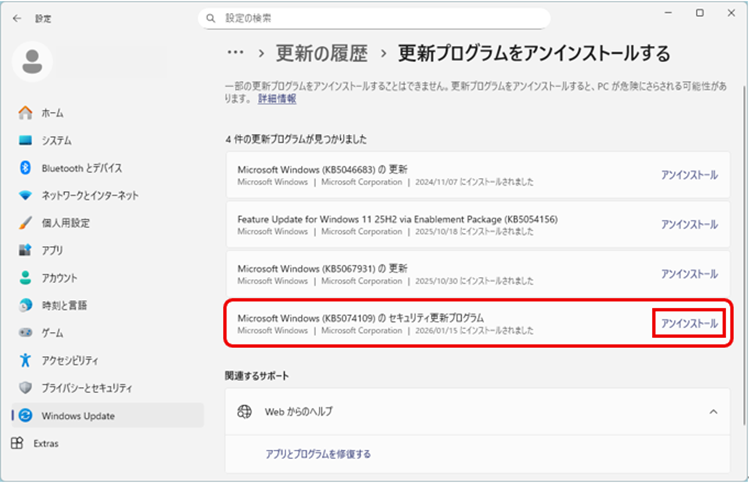Click the Home (ホーム) house icon
The height and width of the screenshot is (483, 749).
point(26,113)
